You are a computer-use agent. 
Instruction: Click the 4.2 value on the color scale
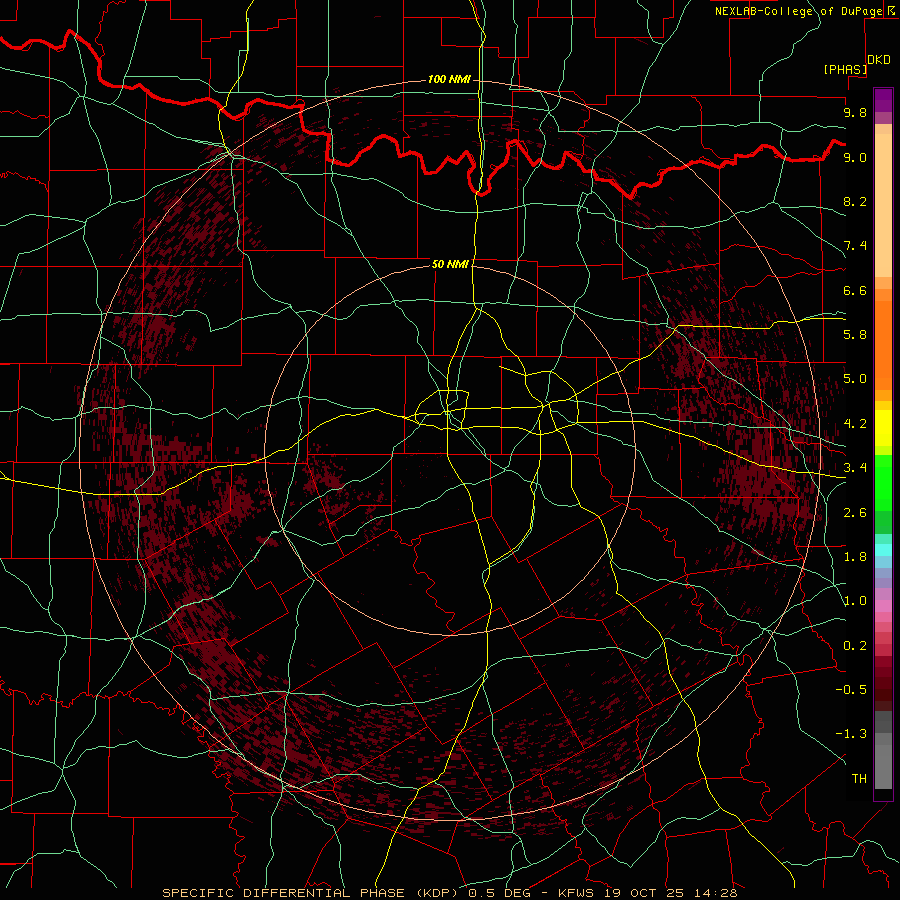[855, 424]
